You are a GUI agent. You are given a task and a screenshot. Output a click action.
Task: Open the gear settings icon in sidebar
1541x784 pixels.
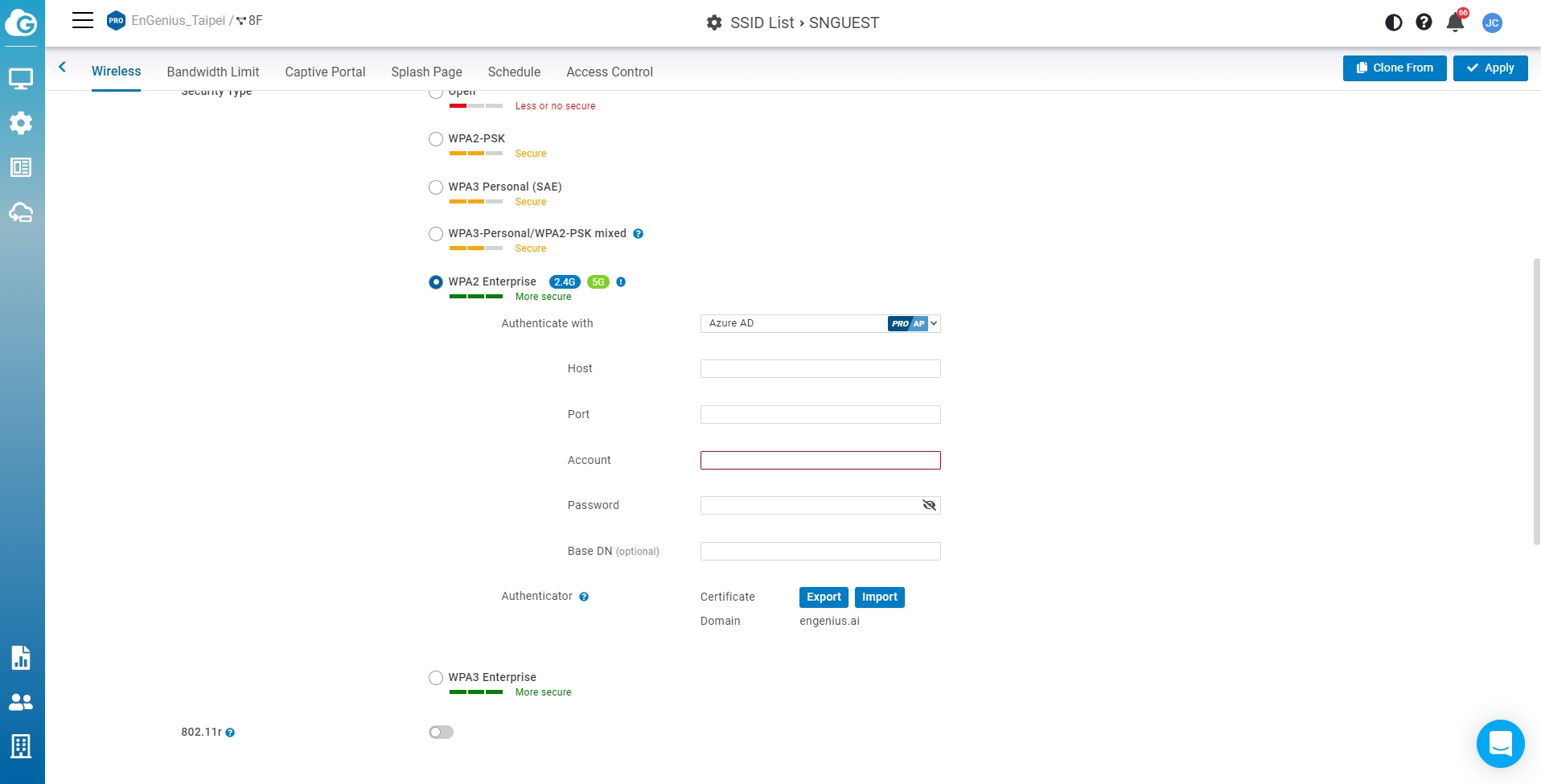pyautogui.click(x=21, y=123)
